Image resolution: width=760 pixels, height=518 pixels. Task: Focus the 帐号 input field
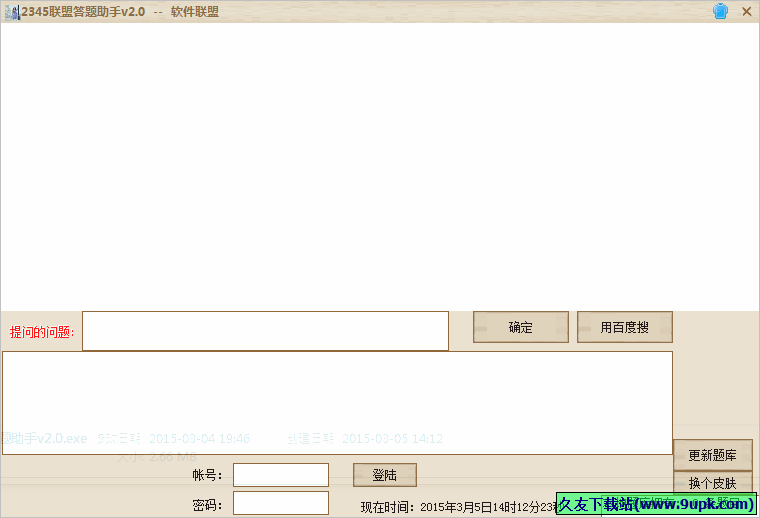pyautogui.click(x=281, y=475)
